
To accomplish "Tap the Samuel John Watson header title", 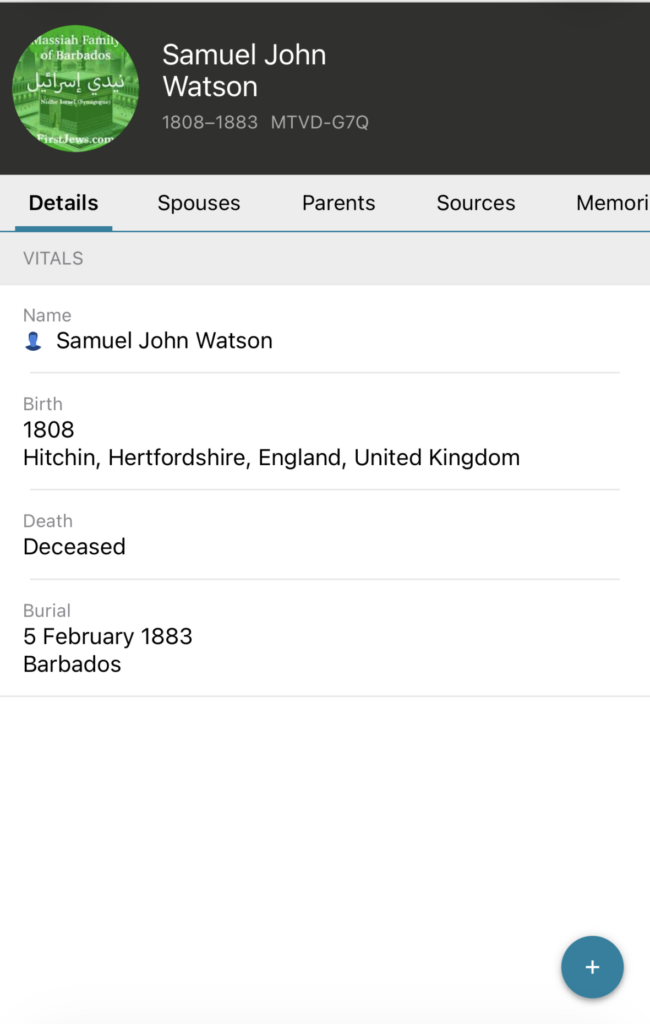I will pos(244,70).
